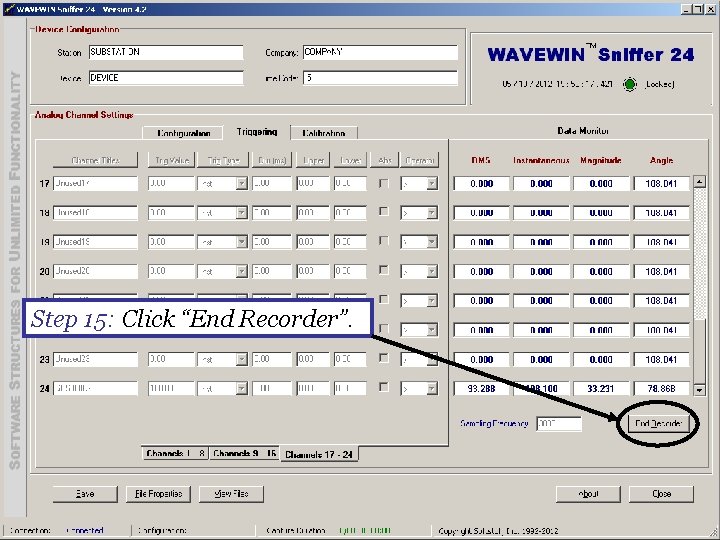
Task: Click the Abs column header button
Action: (x=384, y=160)
